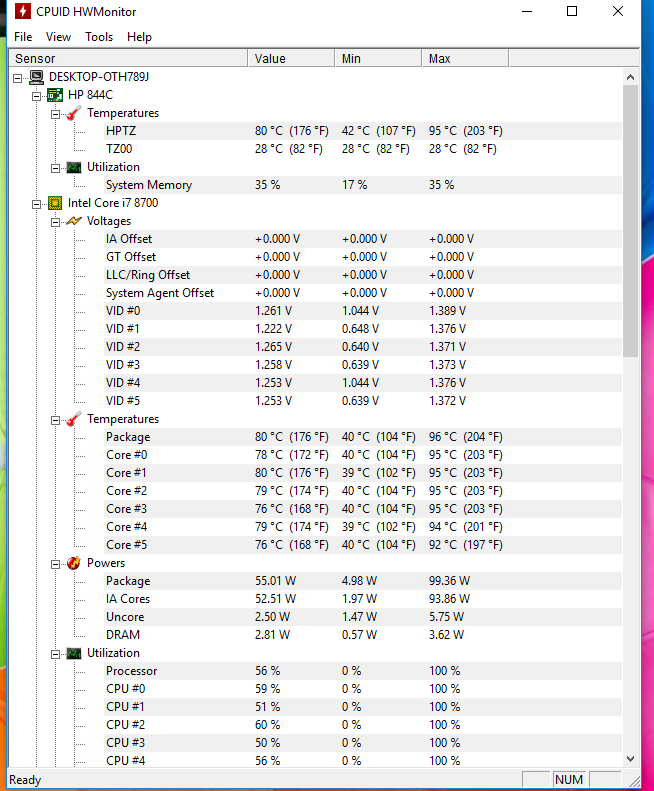Click the Intel Core i7 8700 chip icon

pos(54,203)
